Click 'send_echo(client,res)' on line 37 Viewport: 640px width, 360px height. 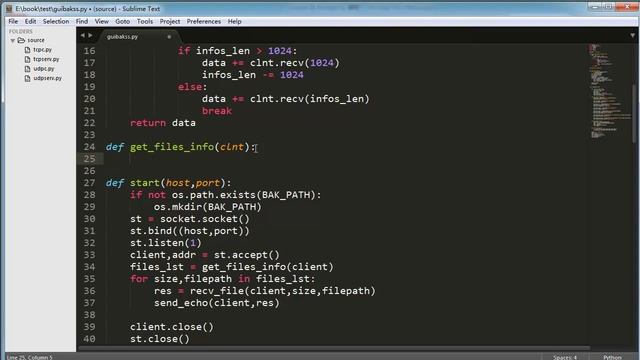pyautogui.click(x=217, y=303)
